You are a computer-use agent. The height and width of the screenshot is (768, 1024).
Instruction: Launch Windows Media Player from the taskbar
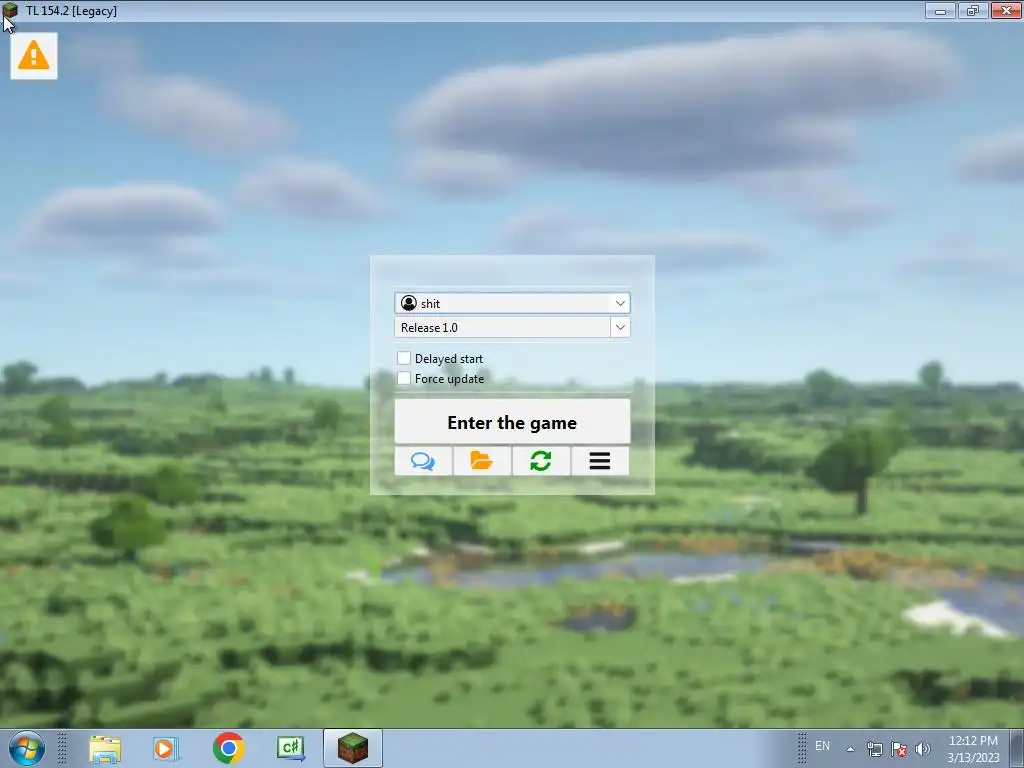point(166,748)
